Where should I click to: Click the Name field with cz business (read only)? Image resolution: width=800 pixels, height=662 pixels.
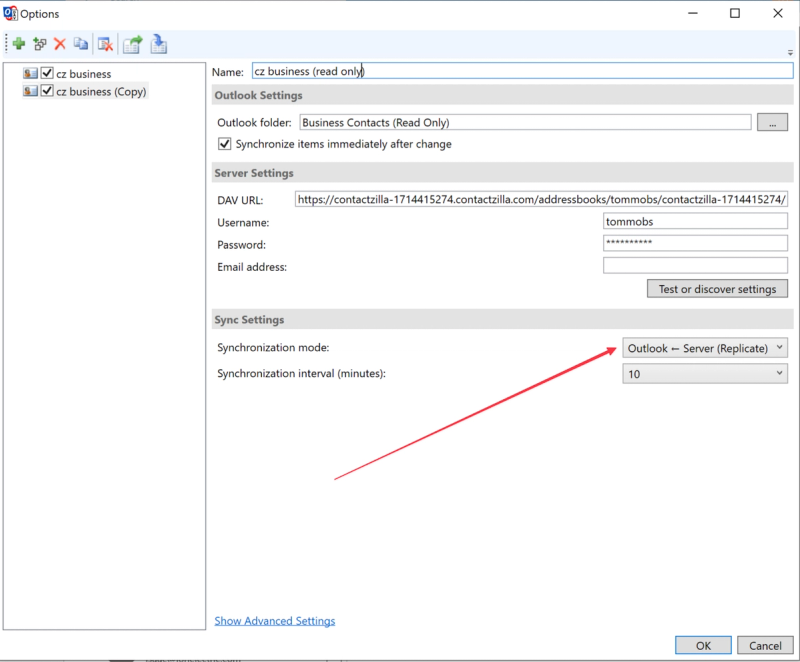coord(522,71)
